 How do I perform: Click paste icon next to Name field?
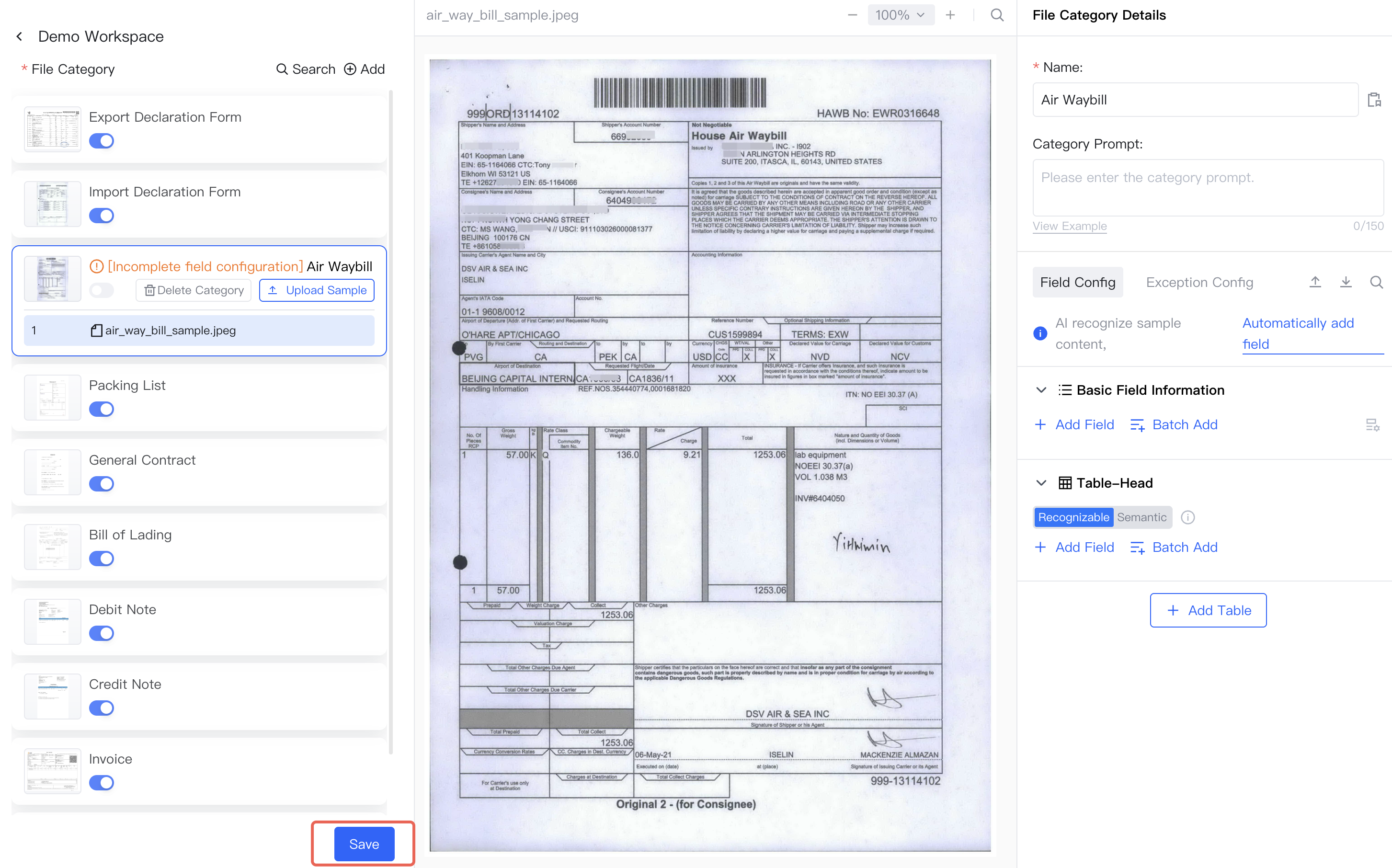pyautogui.click(x=1374, y=100)
